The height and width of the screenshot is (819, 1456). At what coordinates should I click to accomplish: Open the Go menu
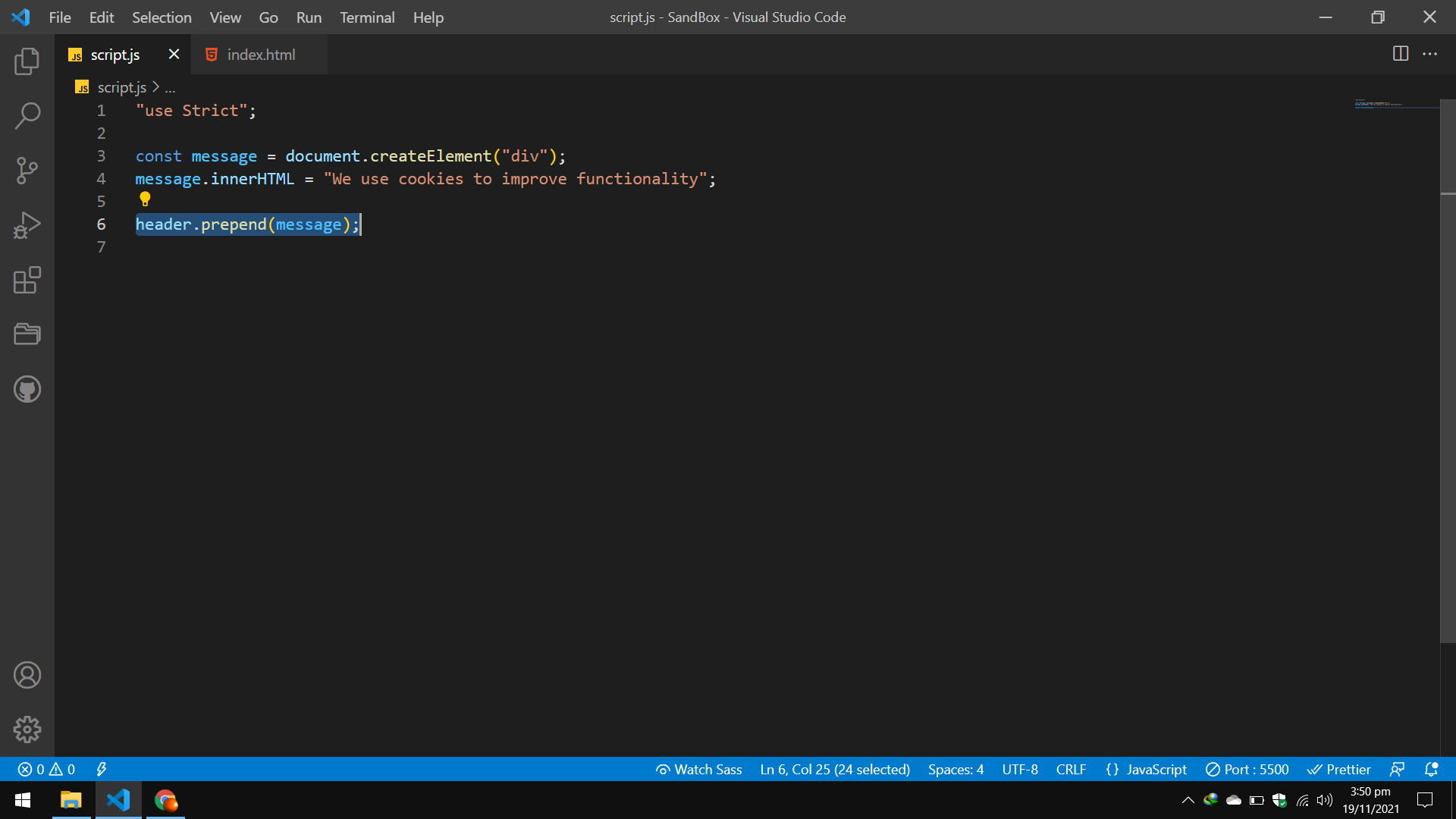tap(268, 17)
